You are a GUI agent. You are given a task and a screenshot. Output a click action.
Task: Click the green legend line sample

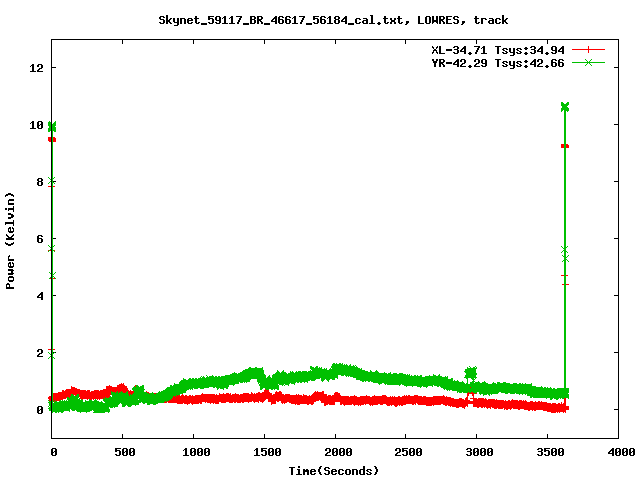[588, 62]
